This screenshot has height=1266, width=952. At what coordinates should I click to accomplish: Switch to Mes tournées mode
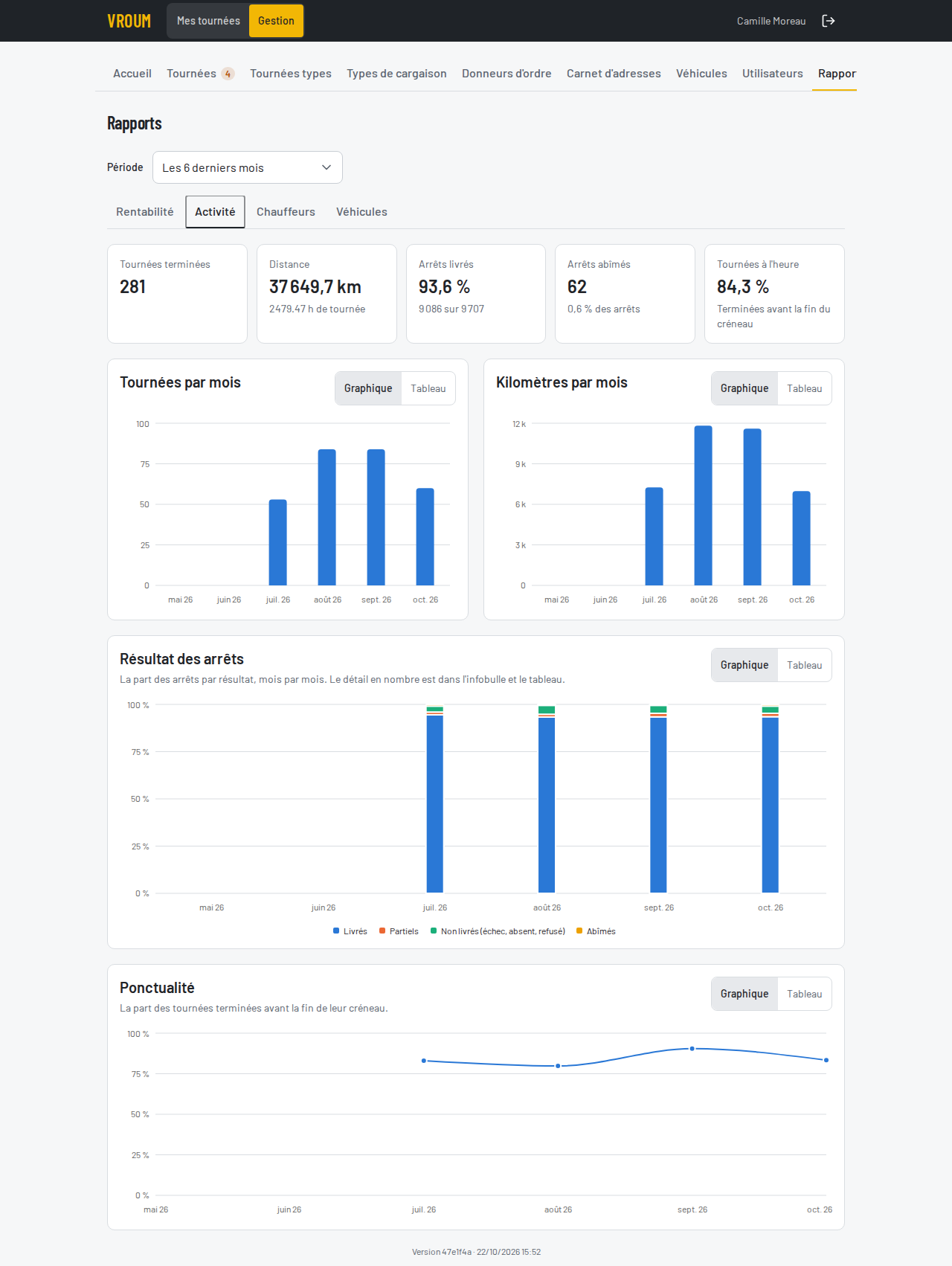208,21
